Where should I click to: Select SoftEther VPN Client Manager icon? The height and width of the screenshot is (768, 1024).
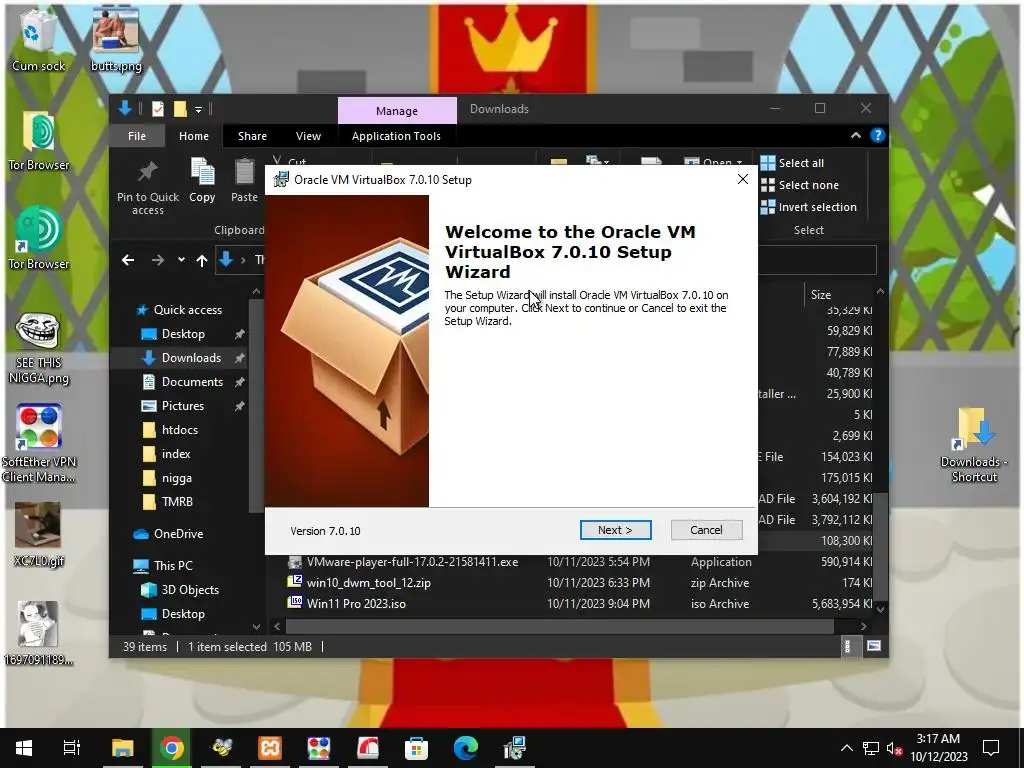(39, 444)
